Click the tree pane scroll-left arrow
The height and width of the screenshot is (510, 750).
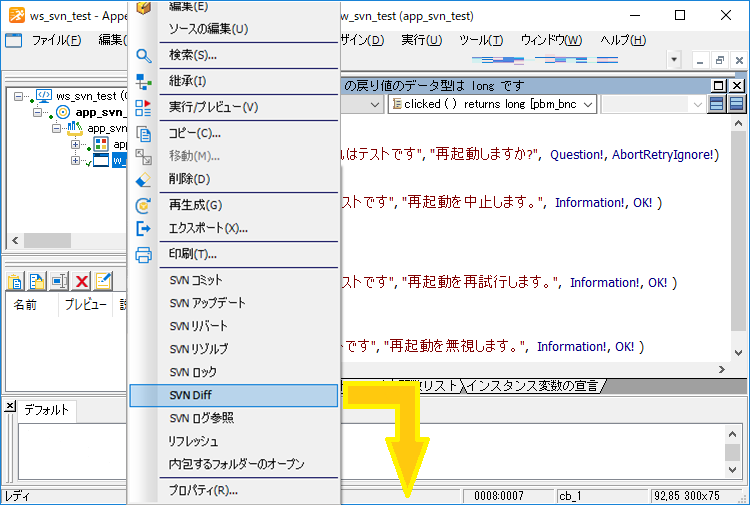(15, 240)
